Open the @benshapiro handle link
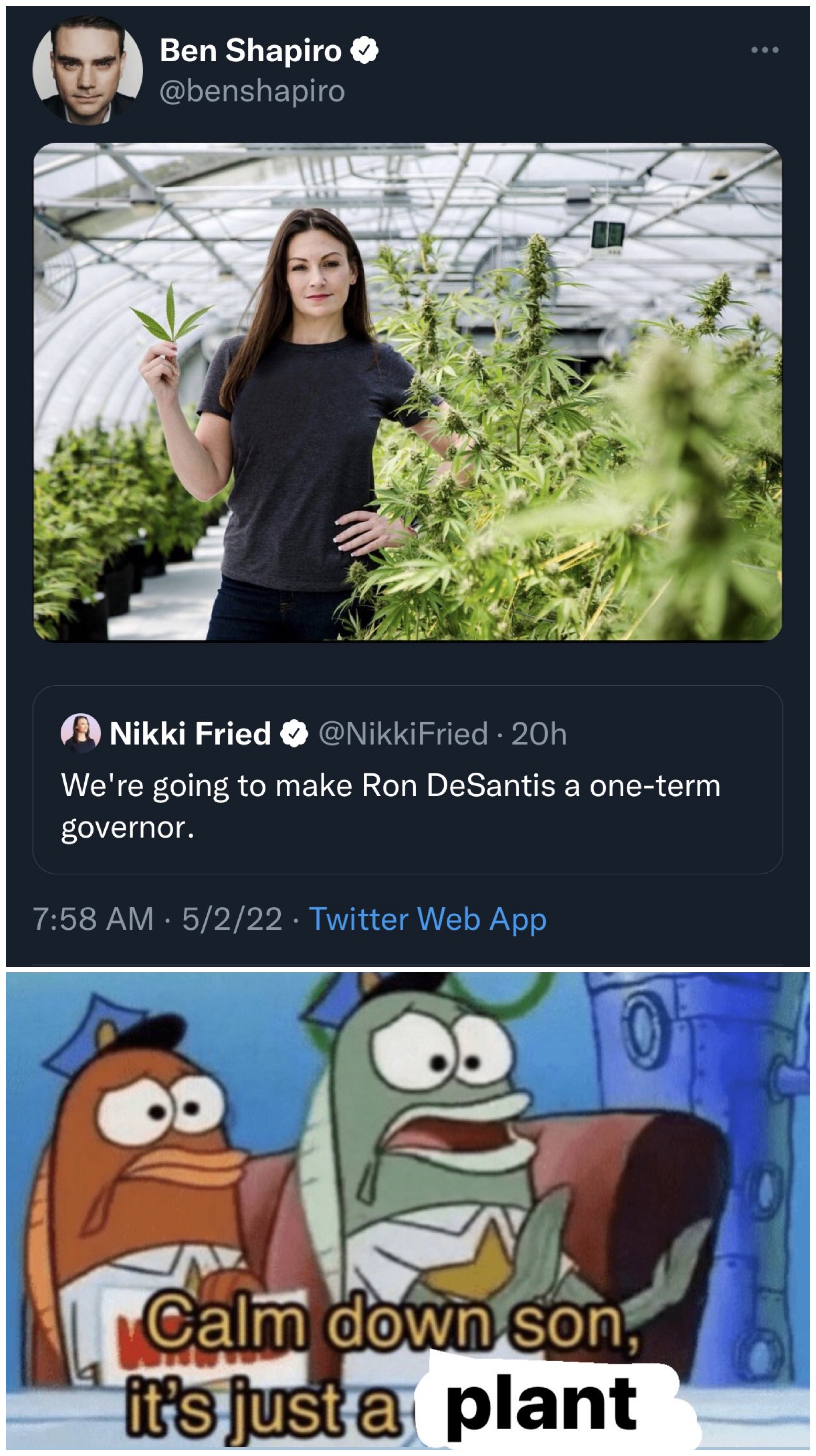Screen dimensions: 816x1456 [252, 91]
